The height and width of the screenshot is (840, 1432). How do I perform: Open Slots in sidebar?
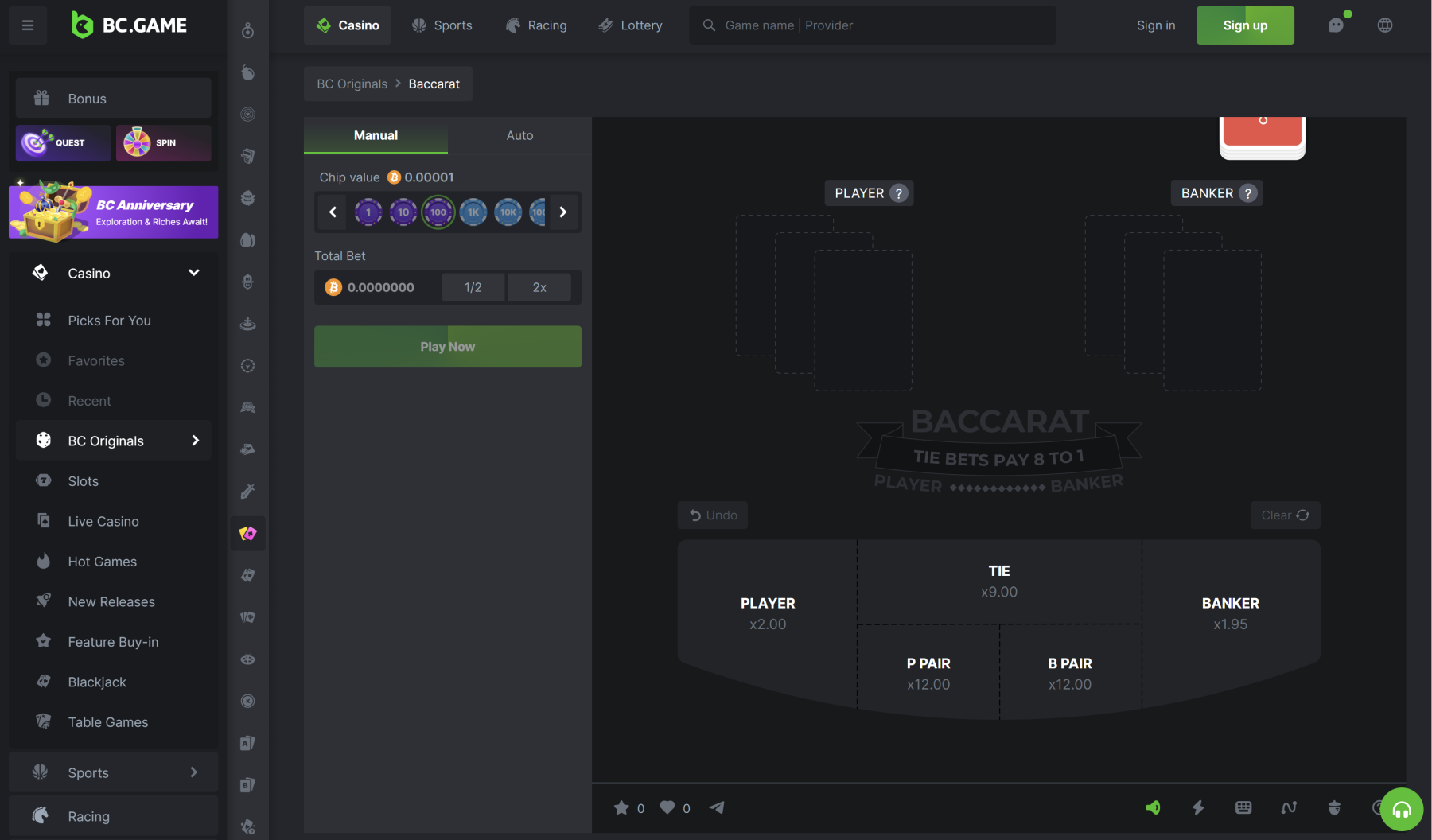click(114, 481)
